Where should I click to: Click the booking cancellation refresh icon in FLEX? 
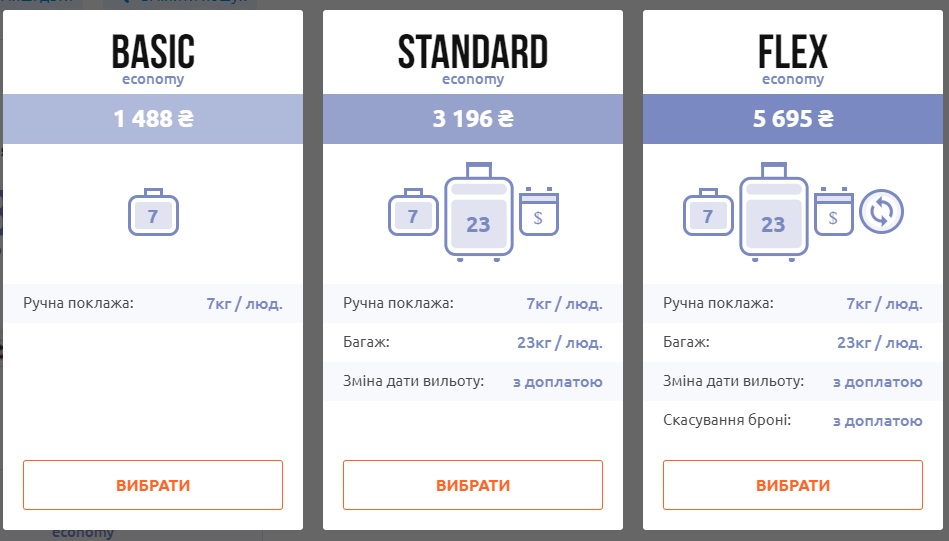click(882, 212)
